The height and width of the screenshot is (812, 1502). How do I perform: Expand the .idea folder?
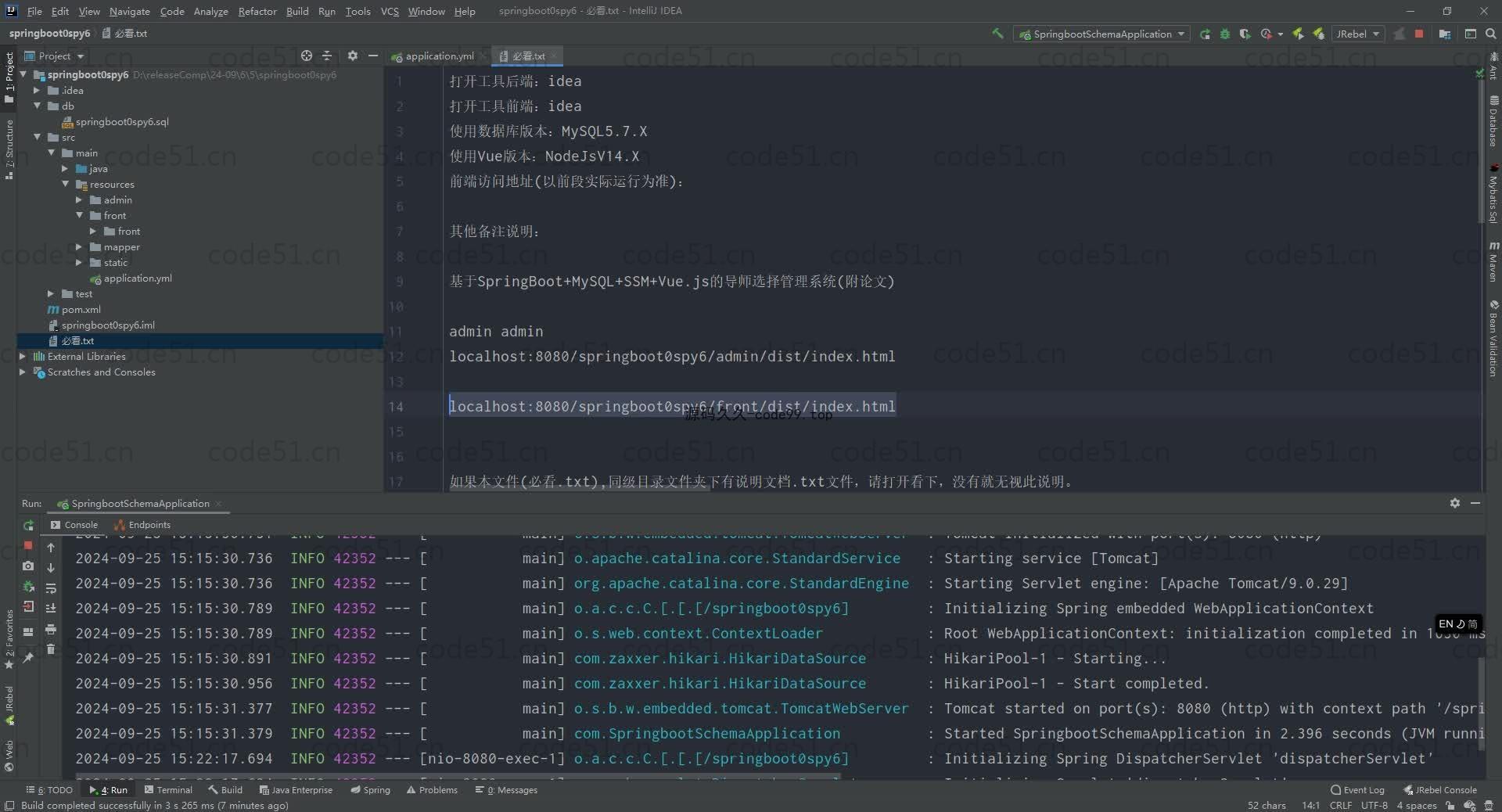[x=37, y=90]
